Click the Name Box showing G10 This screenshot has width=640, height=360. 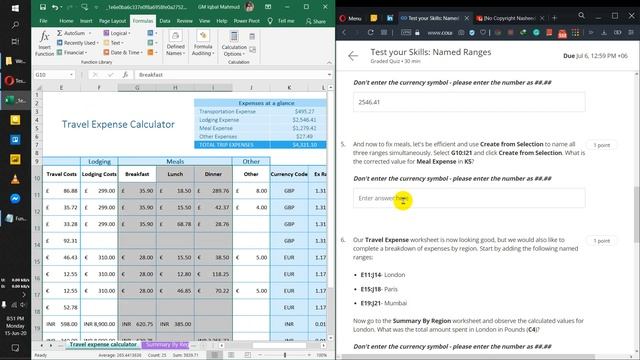pyautogui.click(x=54, y=75)
